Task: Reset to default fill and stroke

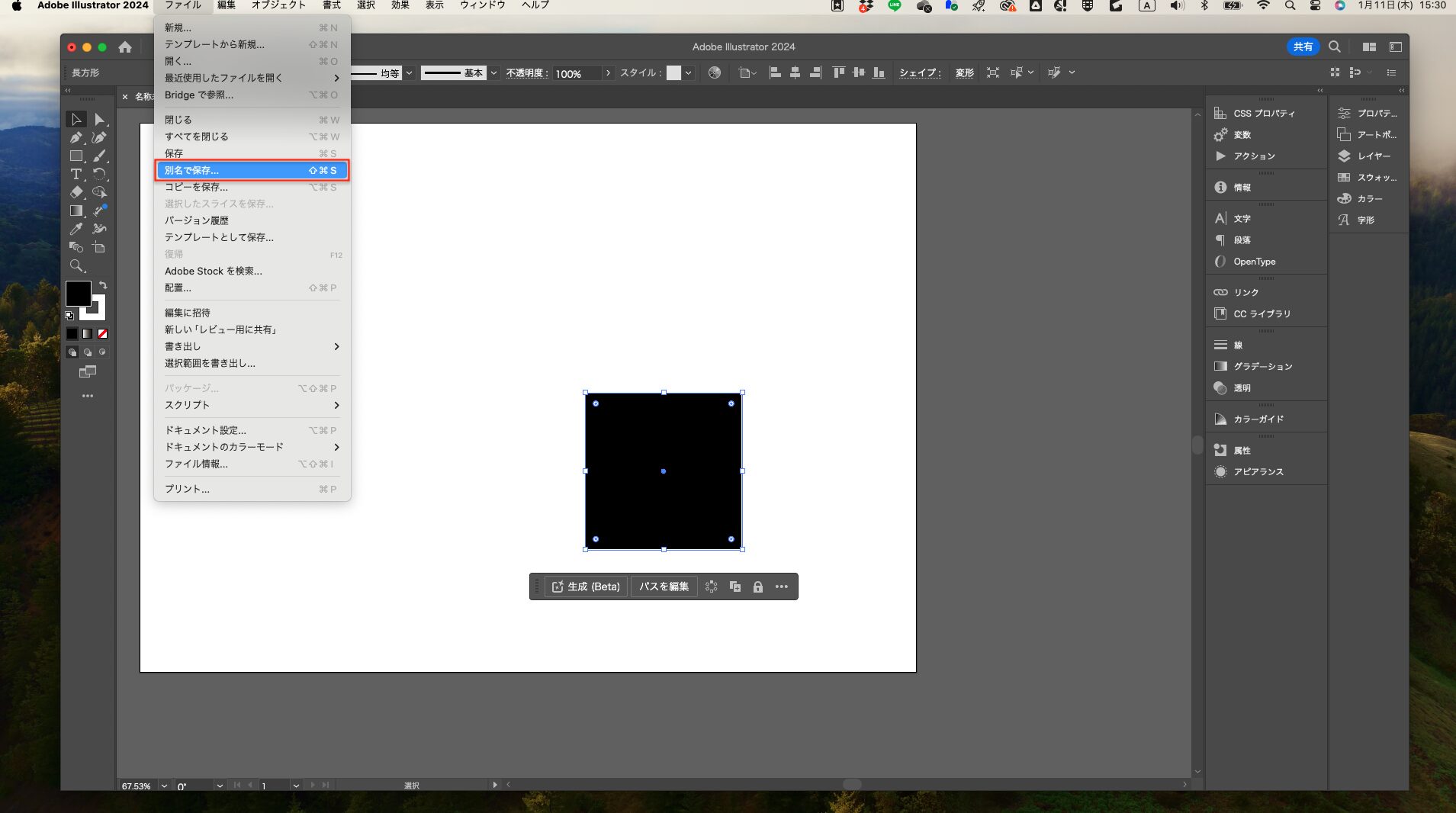Action: tap(69, 315)
